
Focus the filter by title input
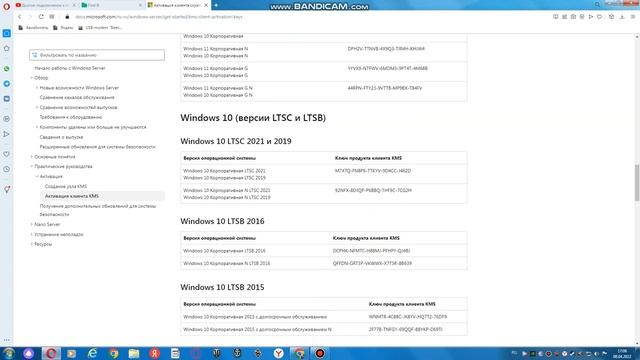97,55
